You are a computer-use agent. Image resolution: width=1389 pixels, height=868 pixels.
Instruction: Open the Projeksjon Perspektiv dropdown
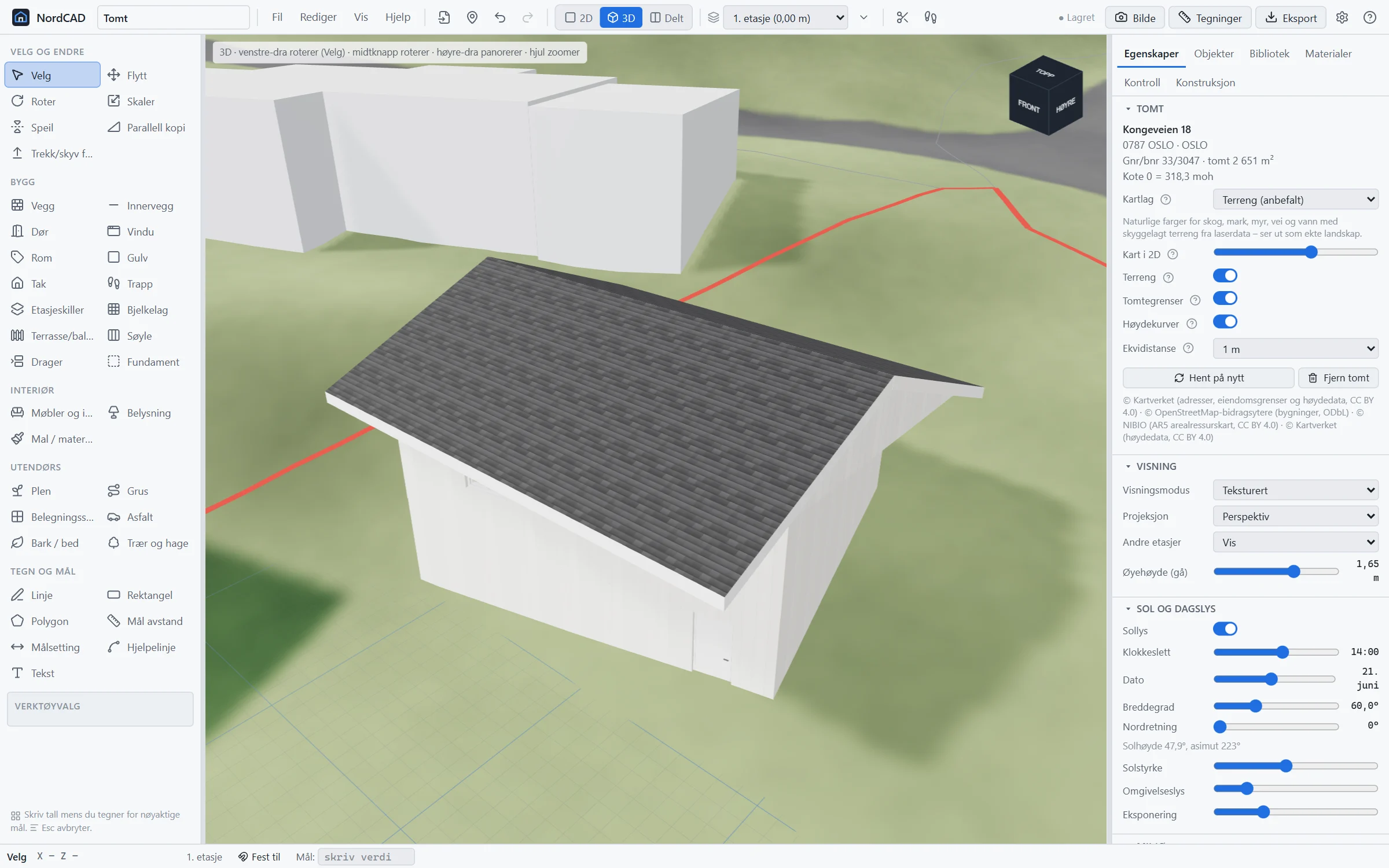tap(1295, 516)
